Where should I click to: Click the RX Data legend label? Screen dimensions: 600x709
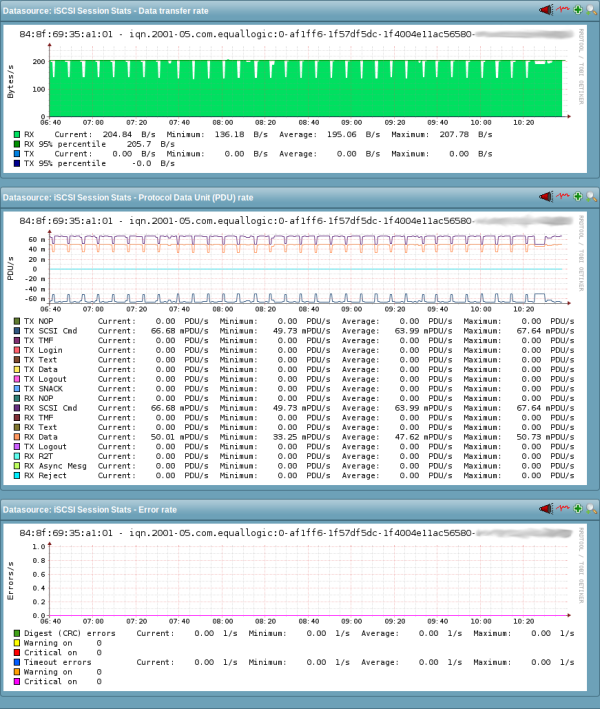click(x=41, y=437)
